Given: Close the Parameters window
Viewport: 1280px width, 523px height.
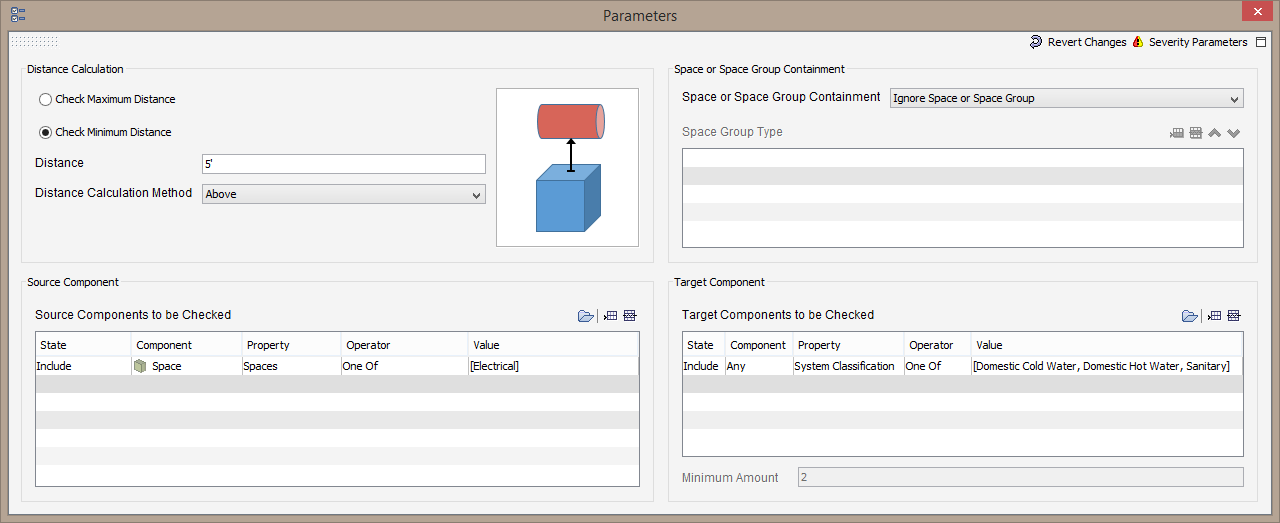Looking at the screenshot, I should (1256, 12).
